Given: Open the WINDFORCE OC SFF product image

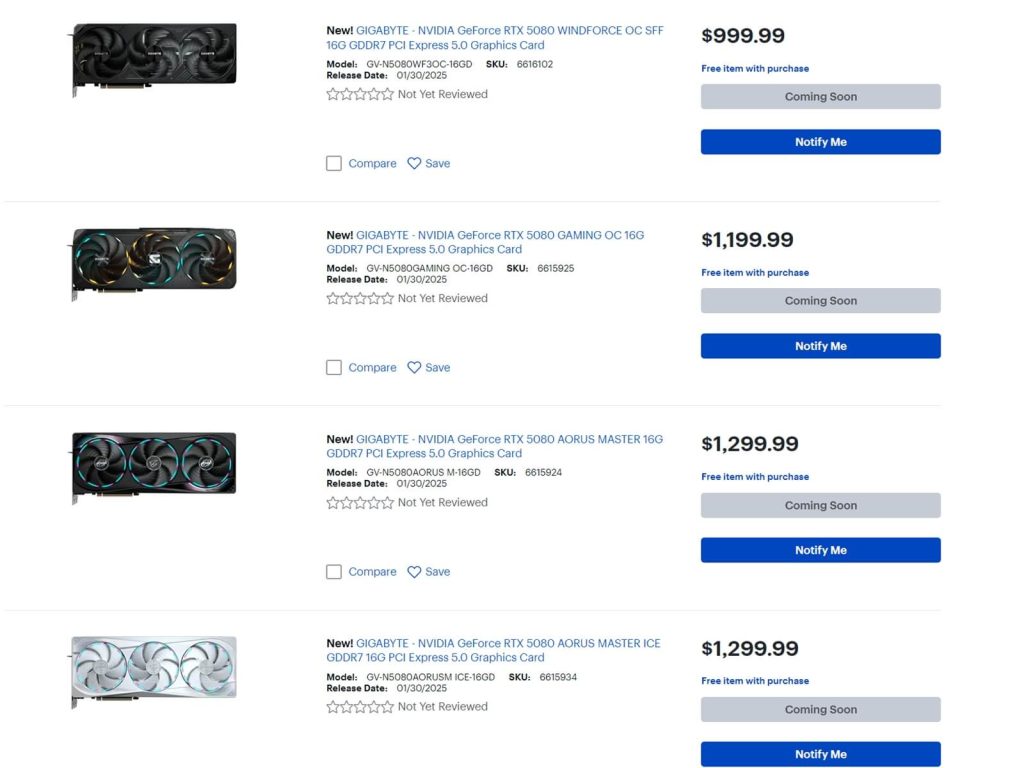Looking at the screenshot, I should click(x=154, y=58).
